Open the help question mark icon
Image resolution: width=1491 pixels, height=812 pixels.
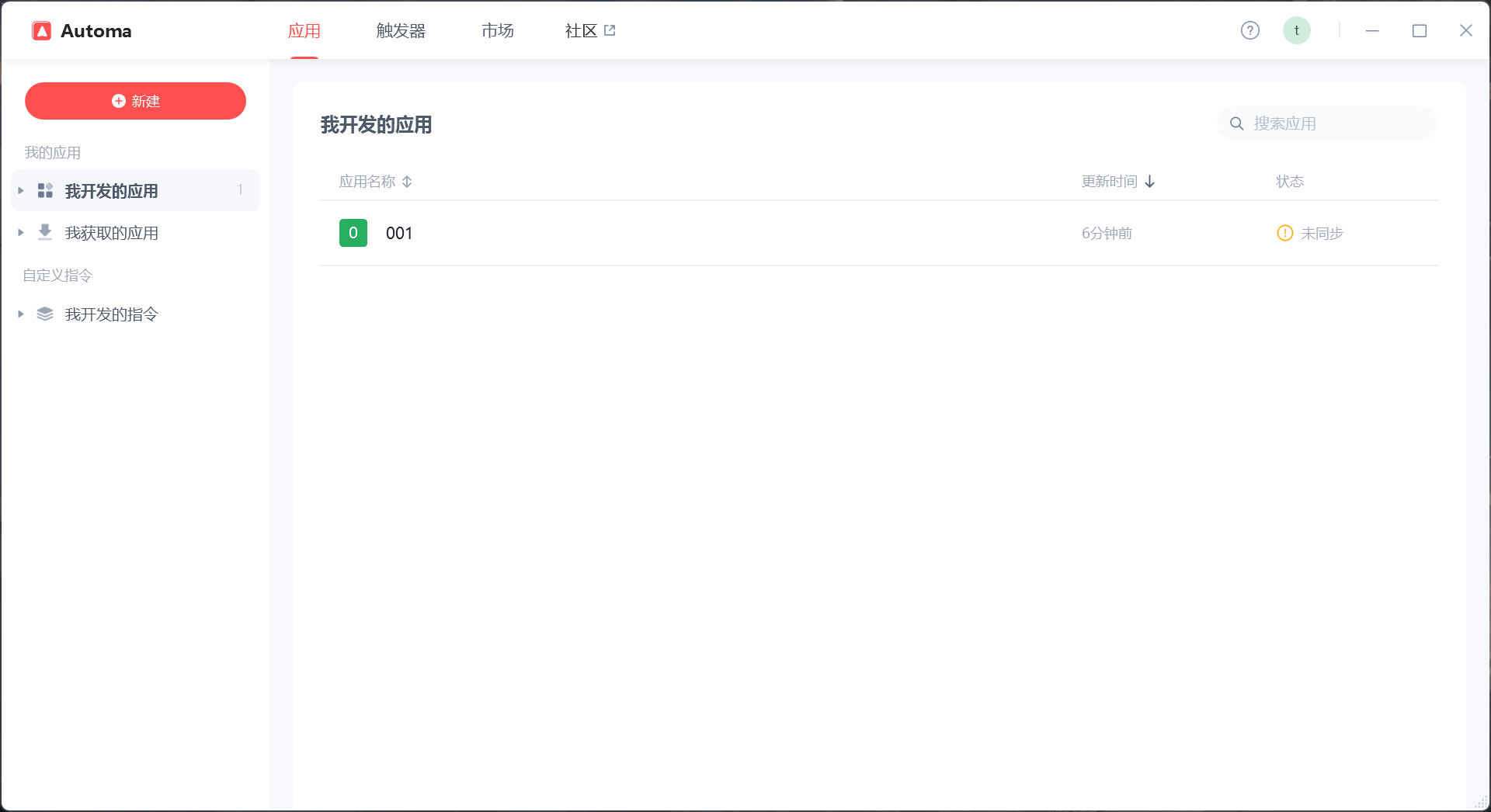coord(1249,30)
